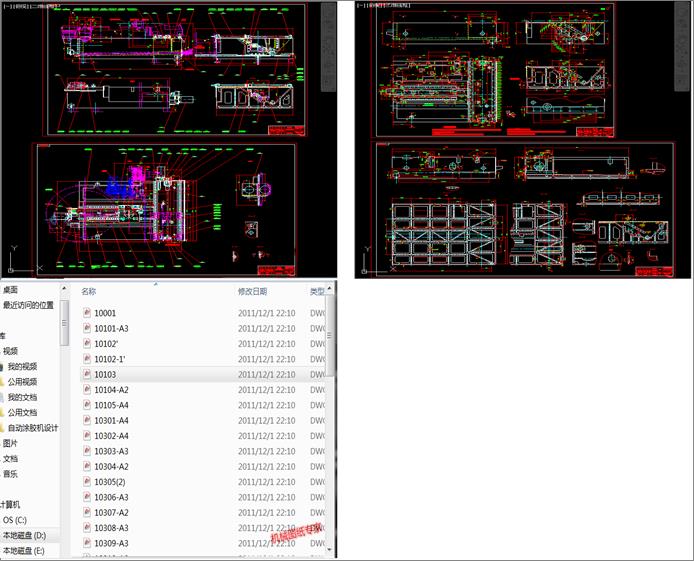Select the 10104-A2 file
694x561 pixels.
pyautogui.click(x=111, y=390)
